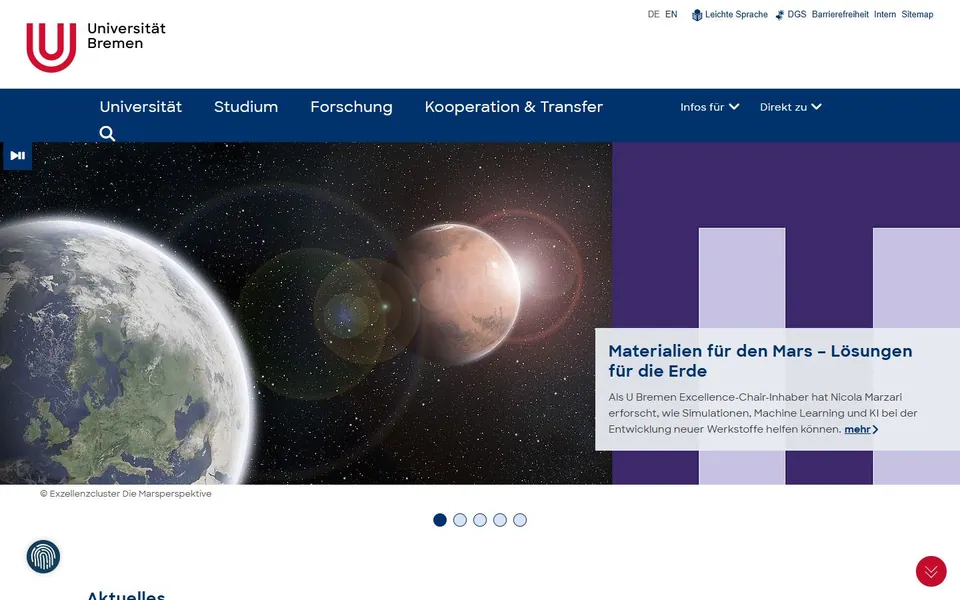
Task: Select the fourth slide indicator dot
Action: pos(500,520)
